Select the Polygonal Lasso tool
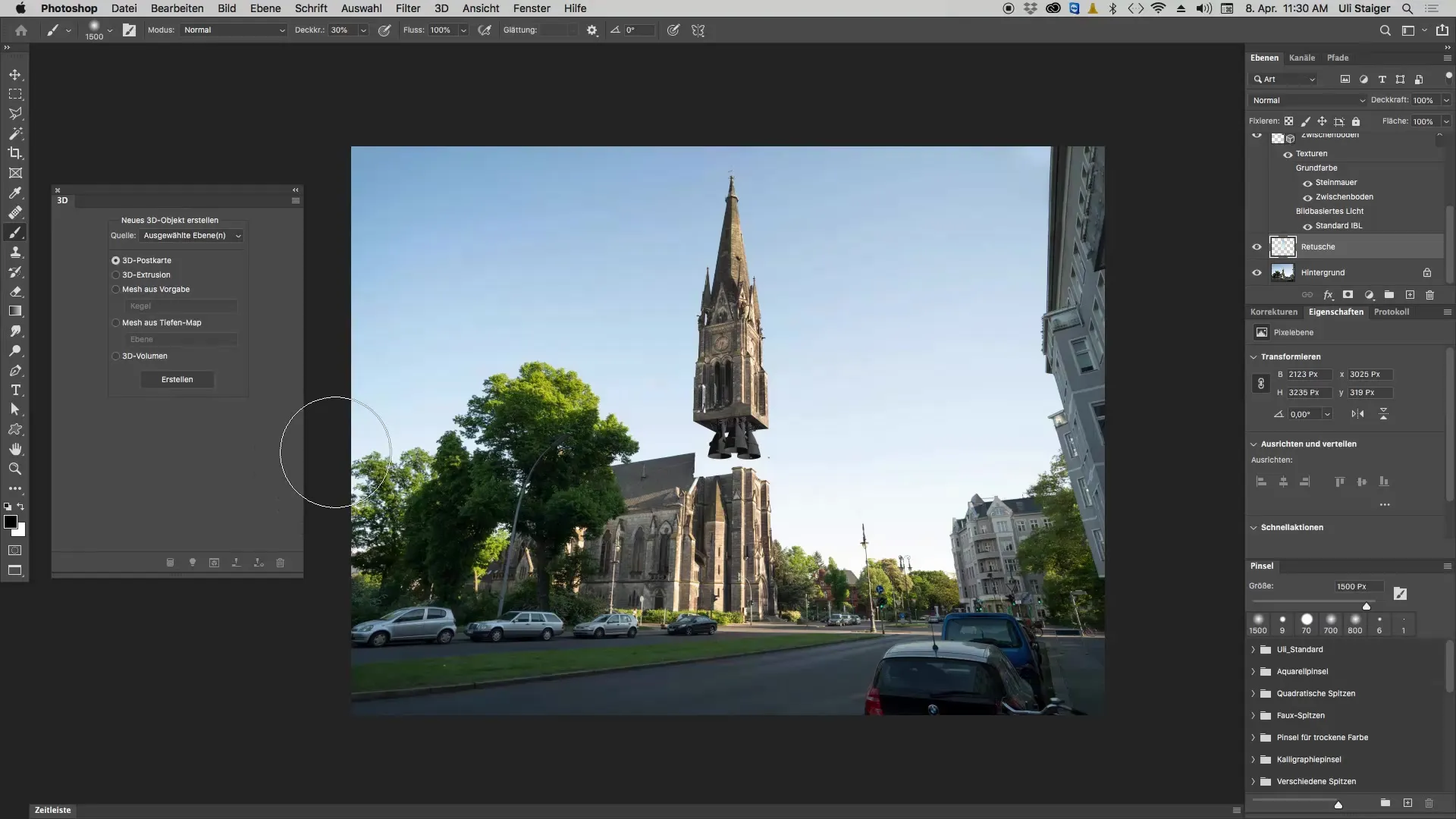 pyautogui.click(x=15, y=114)
